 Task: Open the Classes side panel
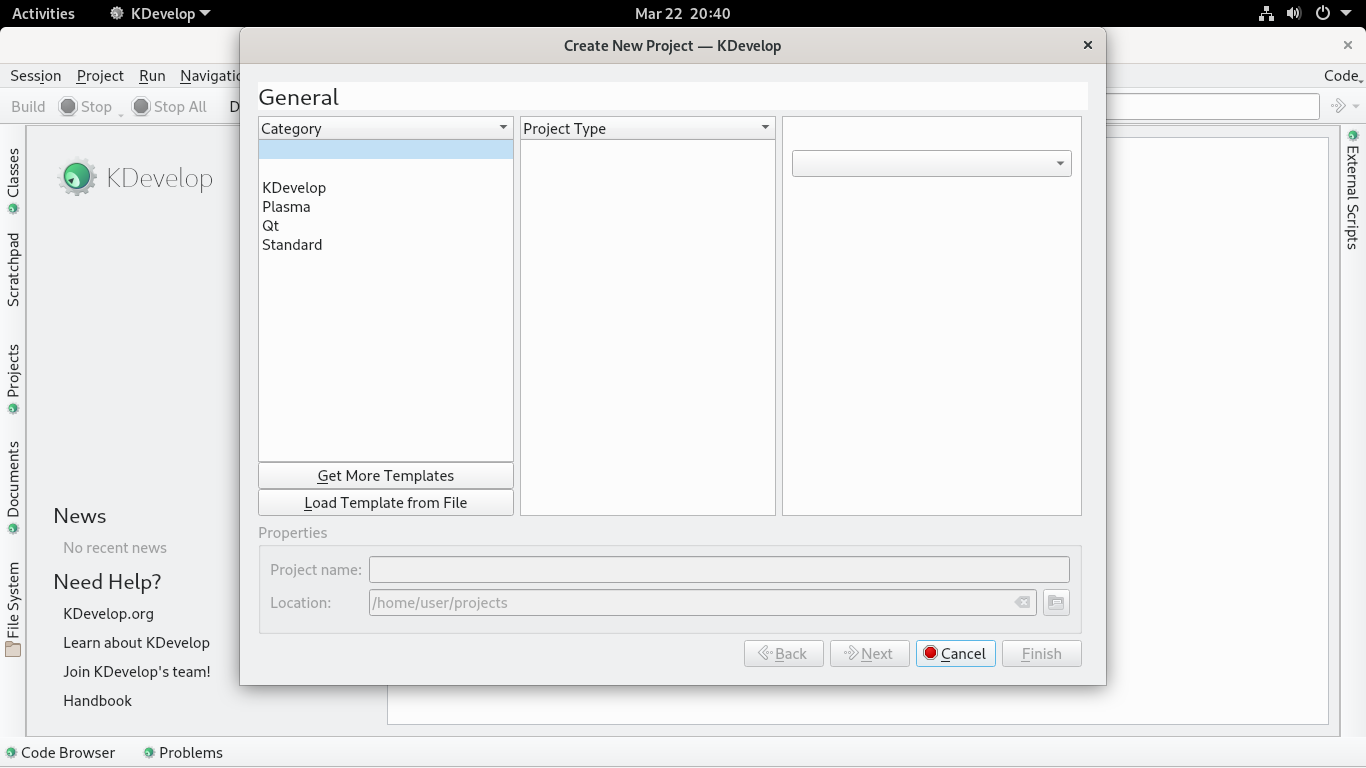click(x=13, y=181)
